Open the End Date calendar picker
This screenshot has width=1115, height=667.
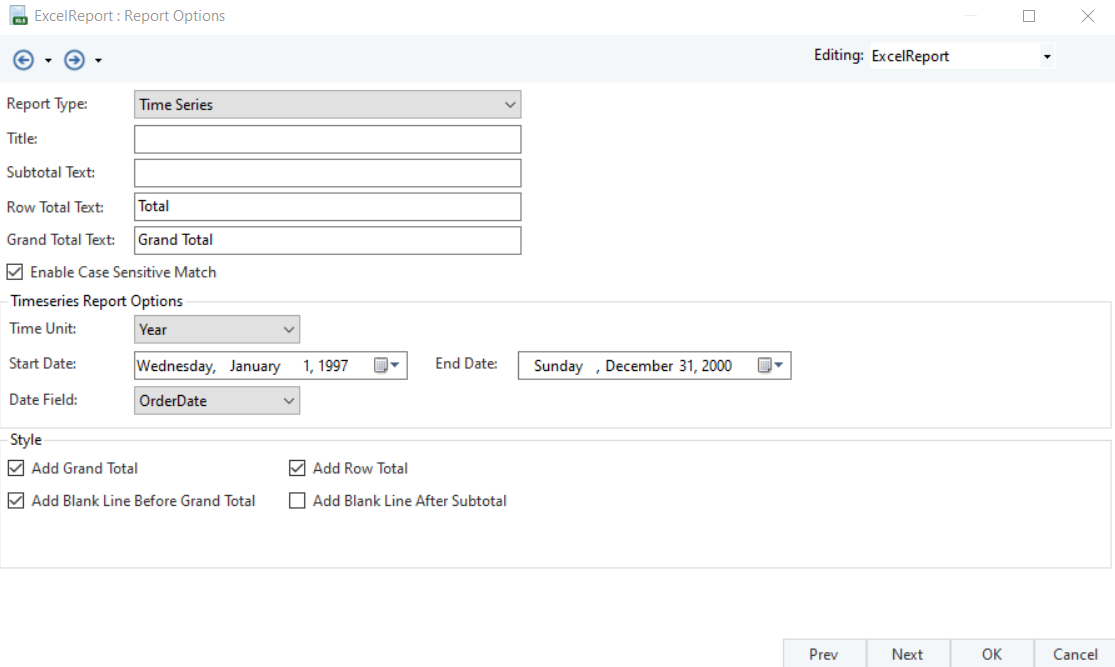click(771, 366)
